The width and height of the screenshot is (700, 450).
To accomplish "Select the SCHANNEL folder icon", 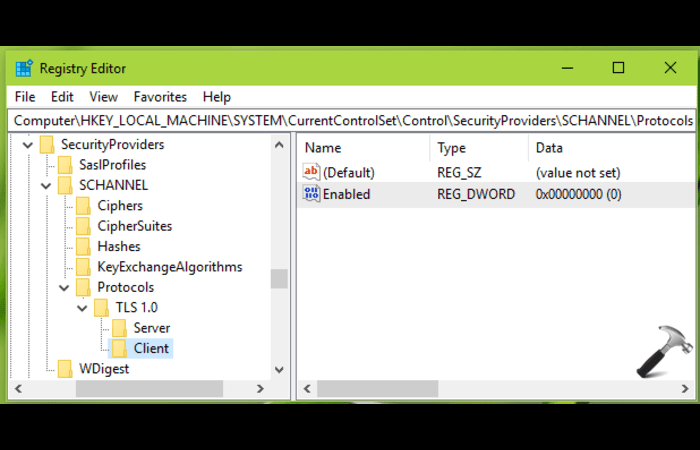I will coord(65,185).
